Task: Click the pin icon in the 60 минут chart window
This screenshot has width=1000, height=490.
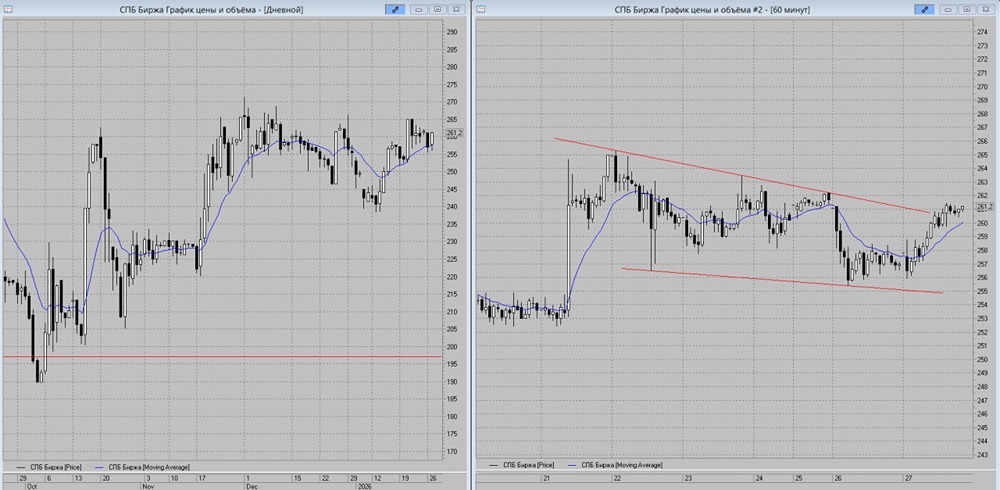Action: (925, 10)
